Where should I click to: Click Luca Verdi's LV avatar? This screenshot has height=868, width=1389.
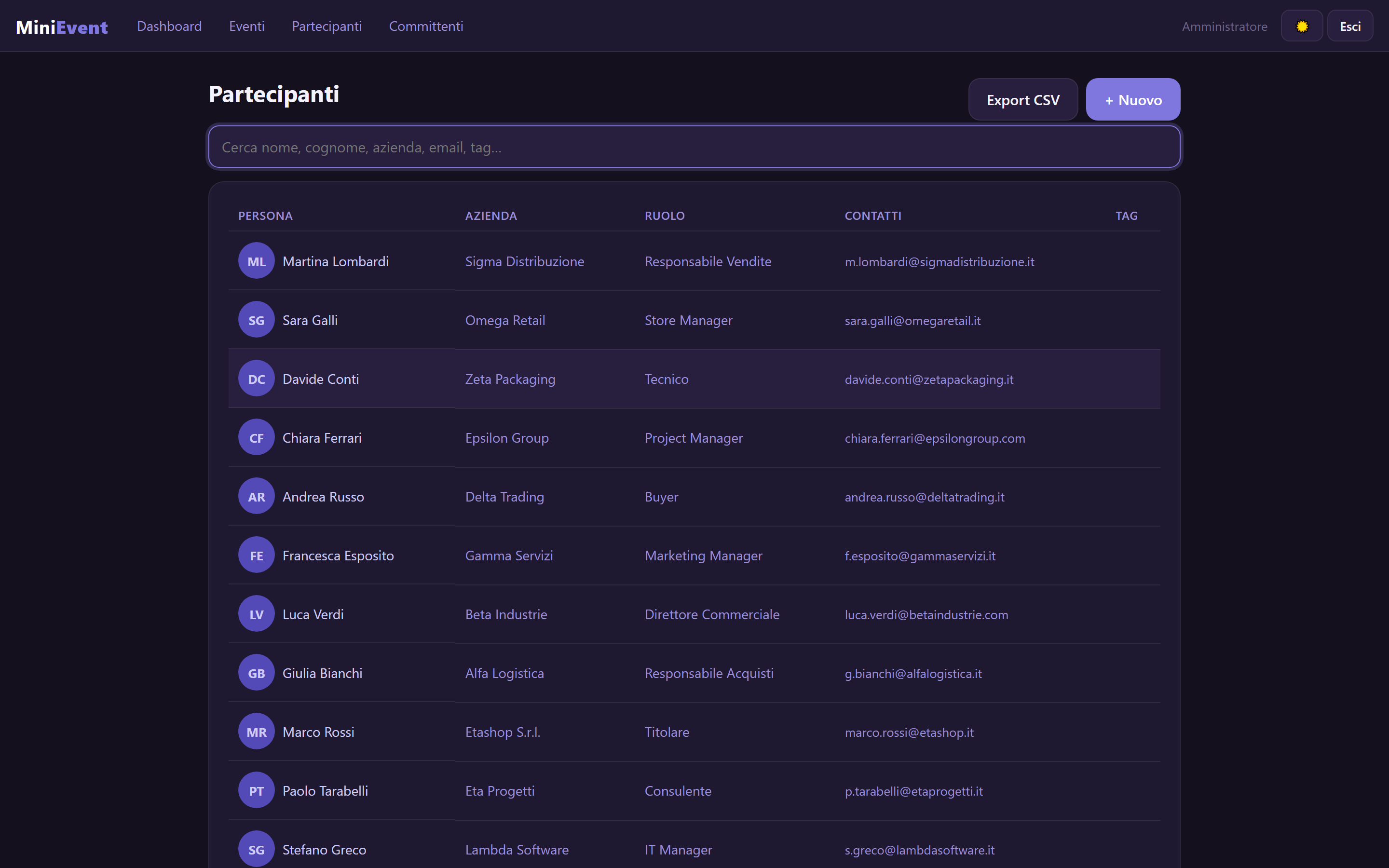(256, 614)
